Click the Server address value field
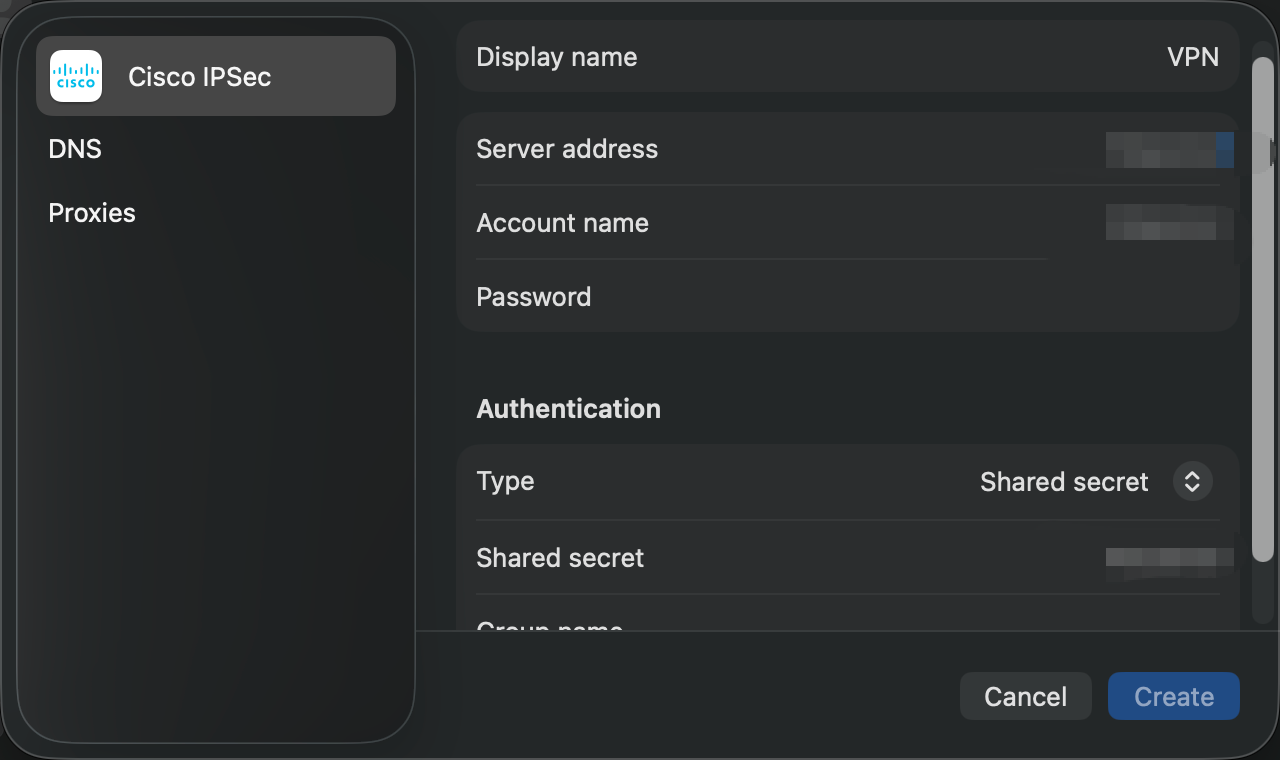This screenshot has width=1280, height=760. 1169,149
